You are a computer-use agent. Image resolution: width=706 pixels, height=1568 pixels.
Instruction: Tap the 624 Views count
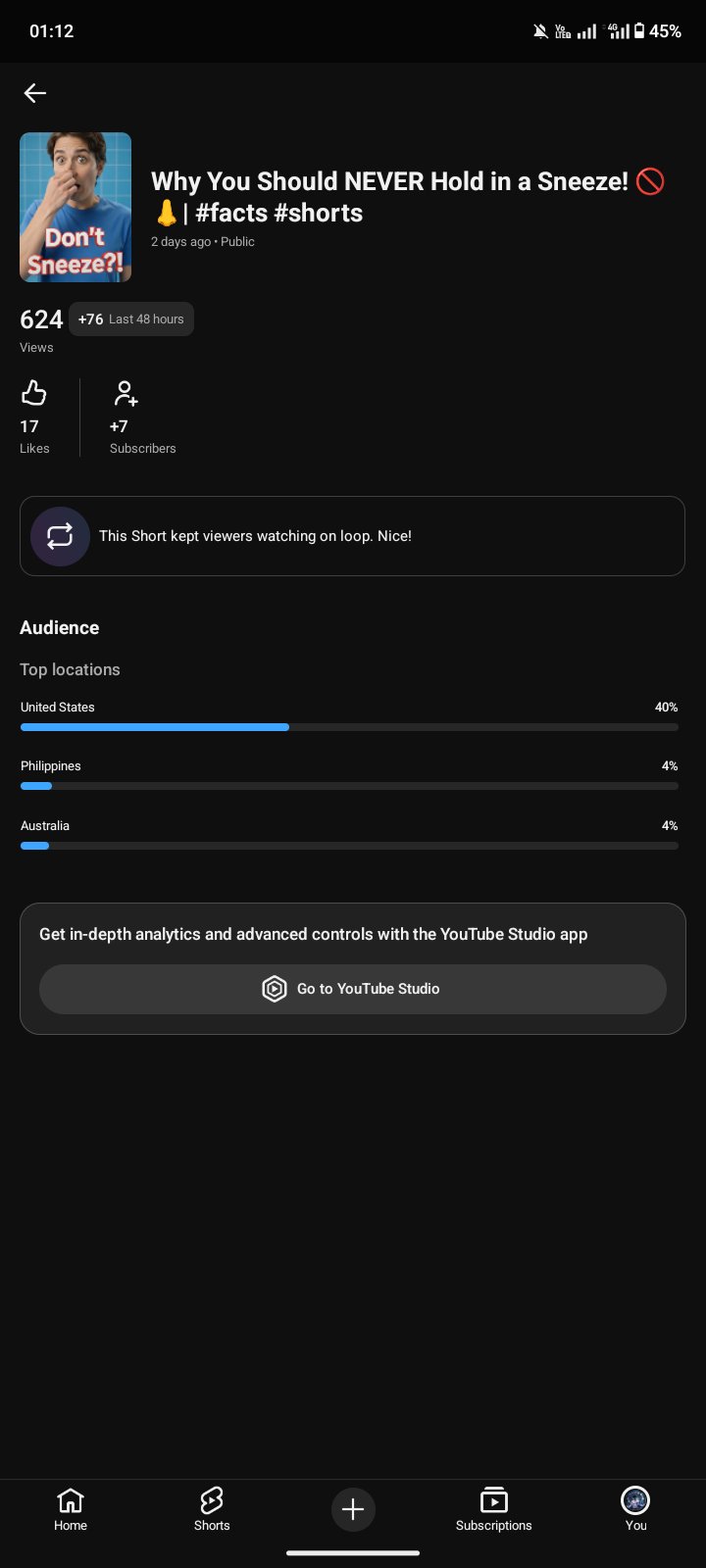(x=41, y=330)
